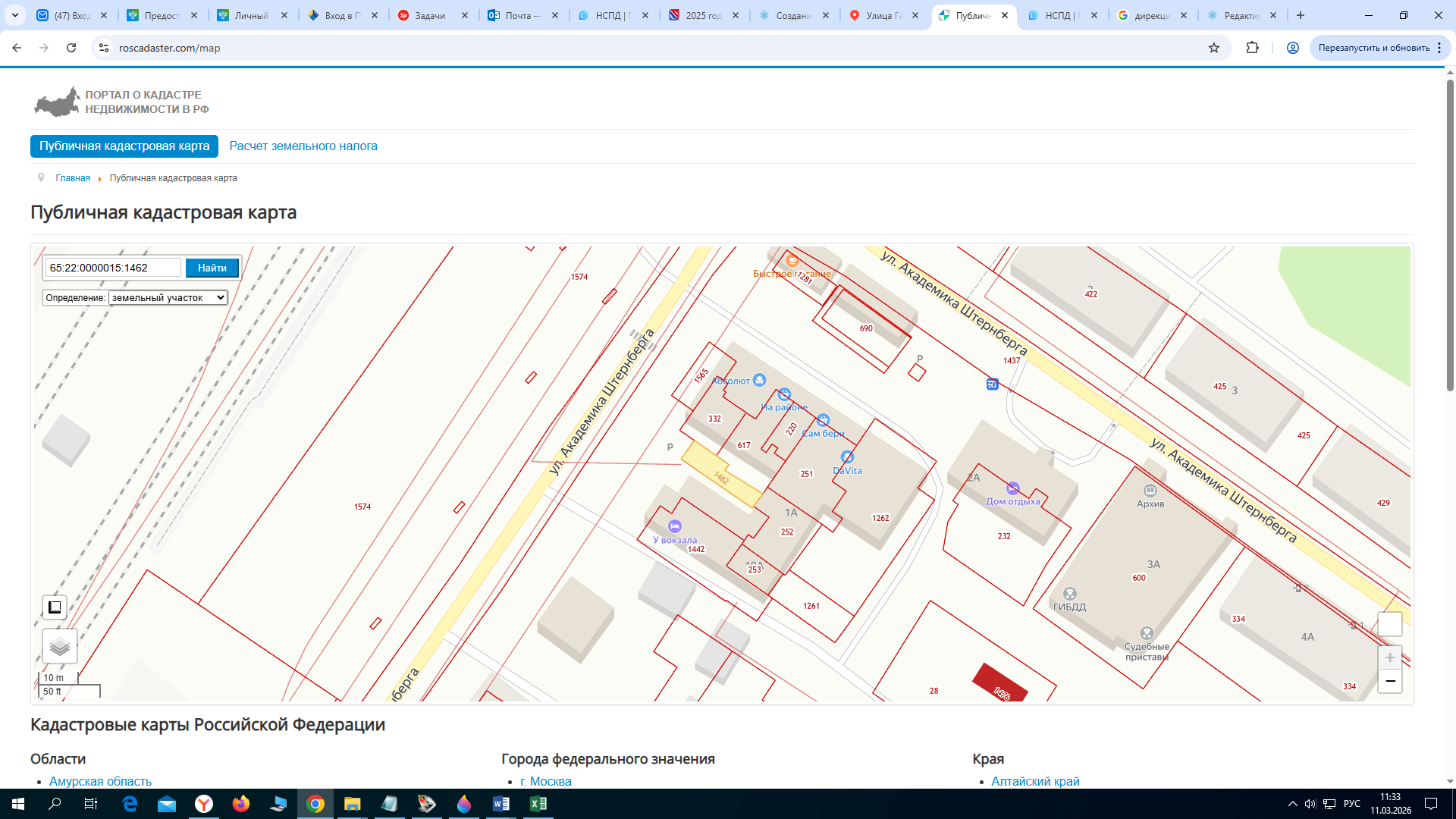
Task: Click the cadastral number search field
Action: pos(114,268)
